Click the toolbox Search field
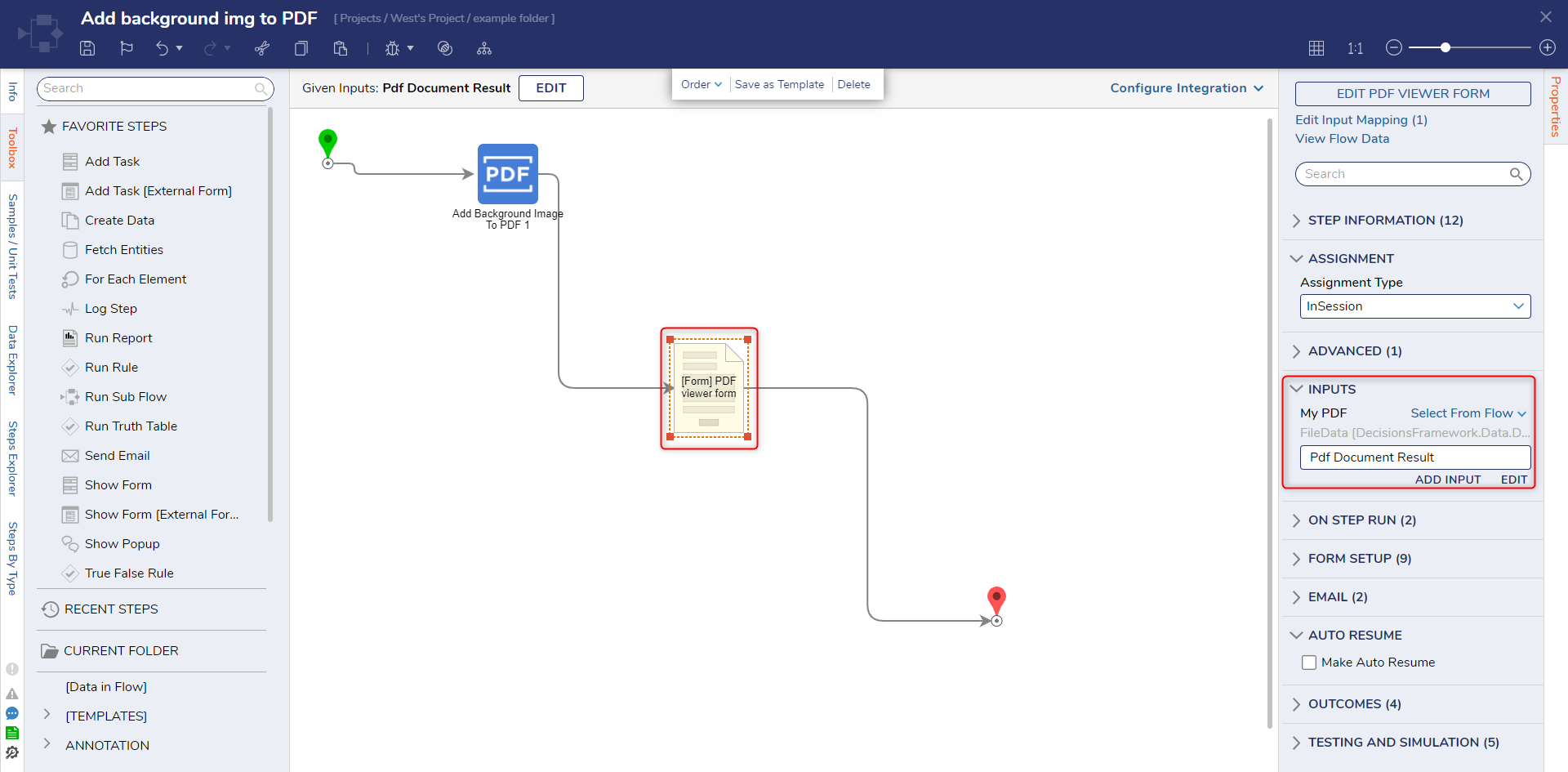The width and height of the screenshot is (1568, 772). coord(155,88)
